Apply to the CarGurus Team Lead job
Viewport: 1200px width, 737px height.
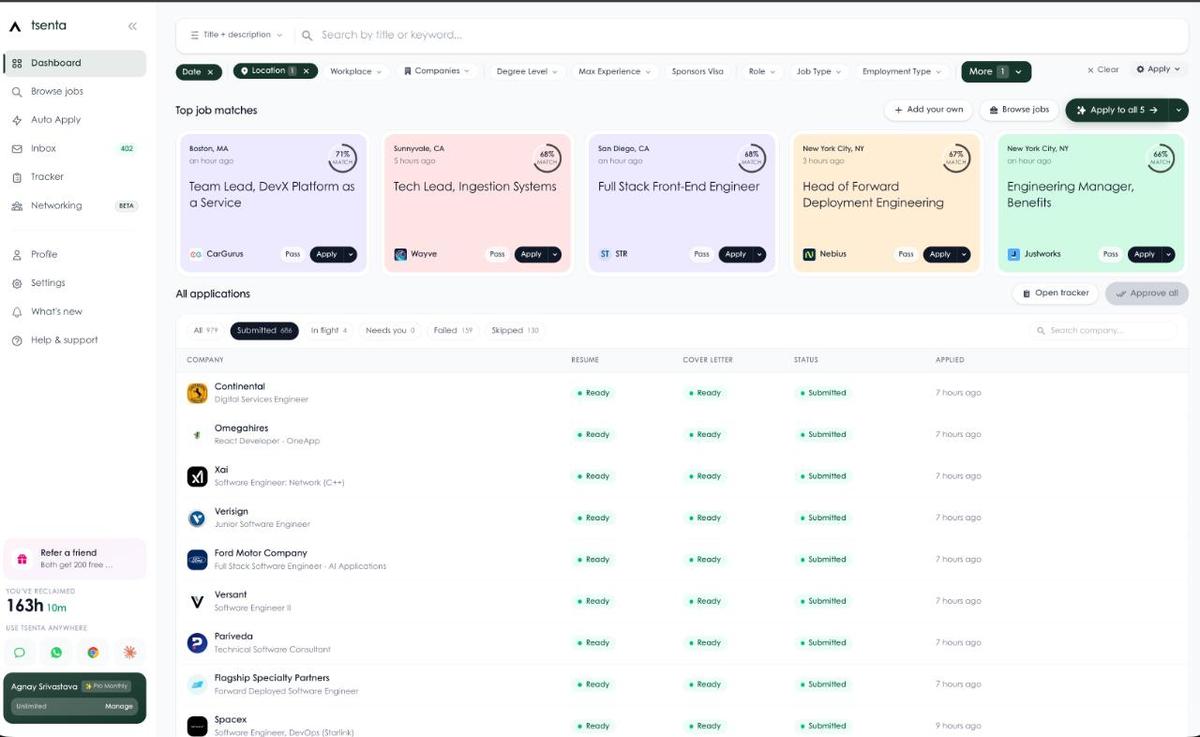point(327,255)
